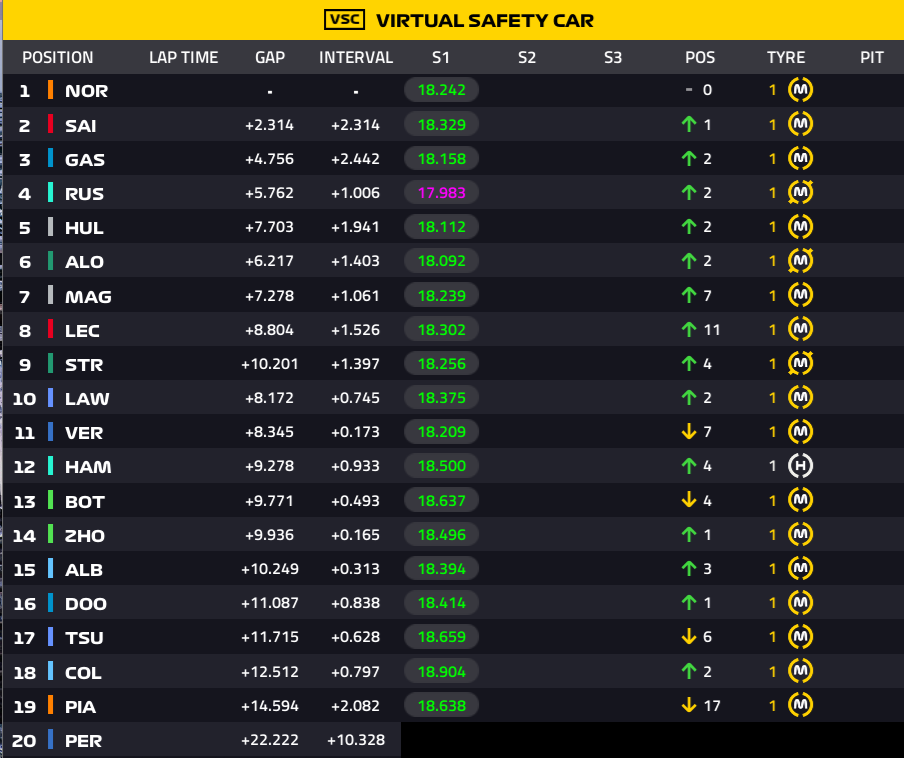Click the VSC badge icon in yellow banner

pyautogui.click(x=345, y=20)
